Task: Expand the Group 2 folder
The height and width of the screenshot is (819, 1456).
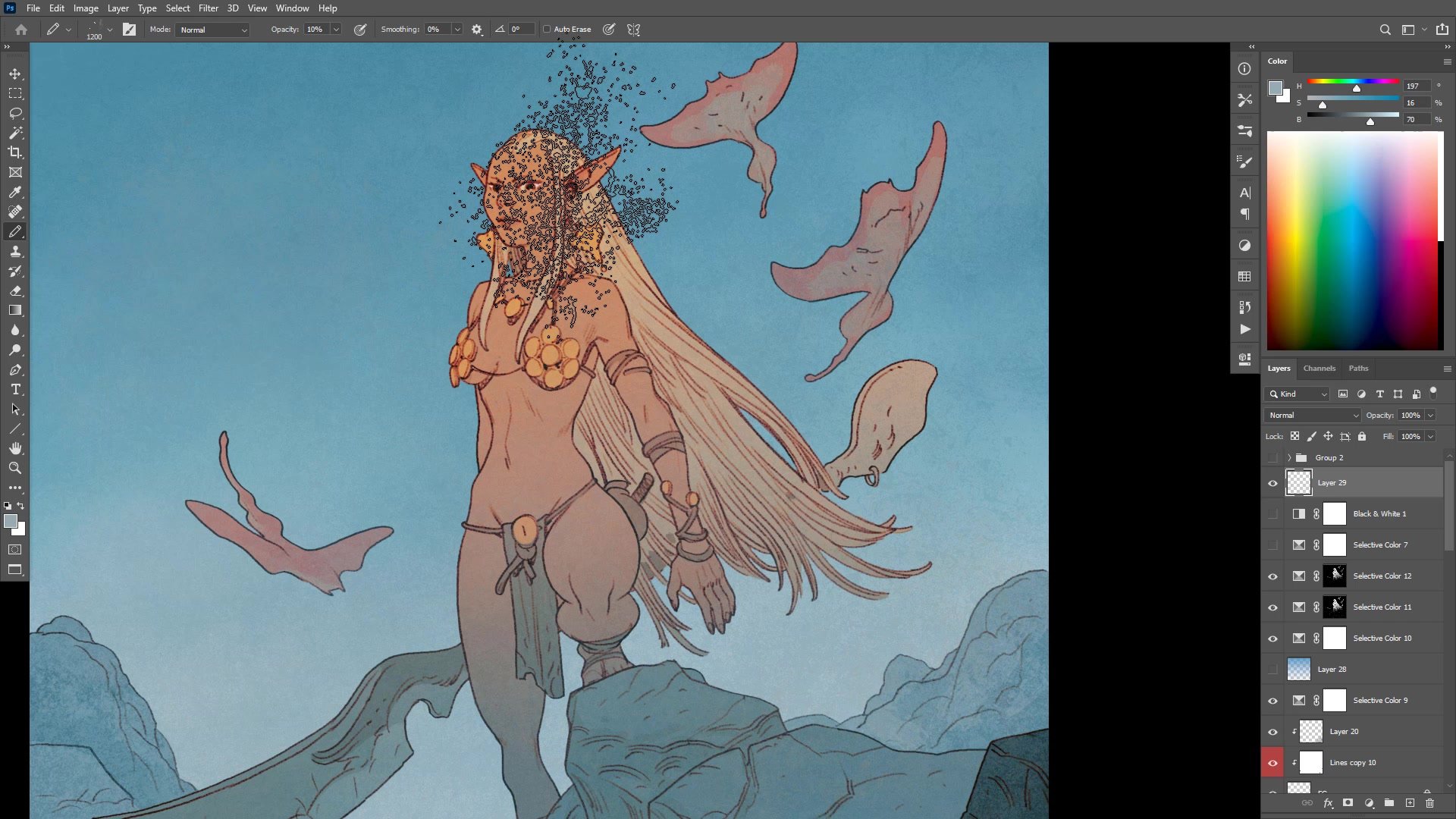Action: point(1289,457)
